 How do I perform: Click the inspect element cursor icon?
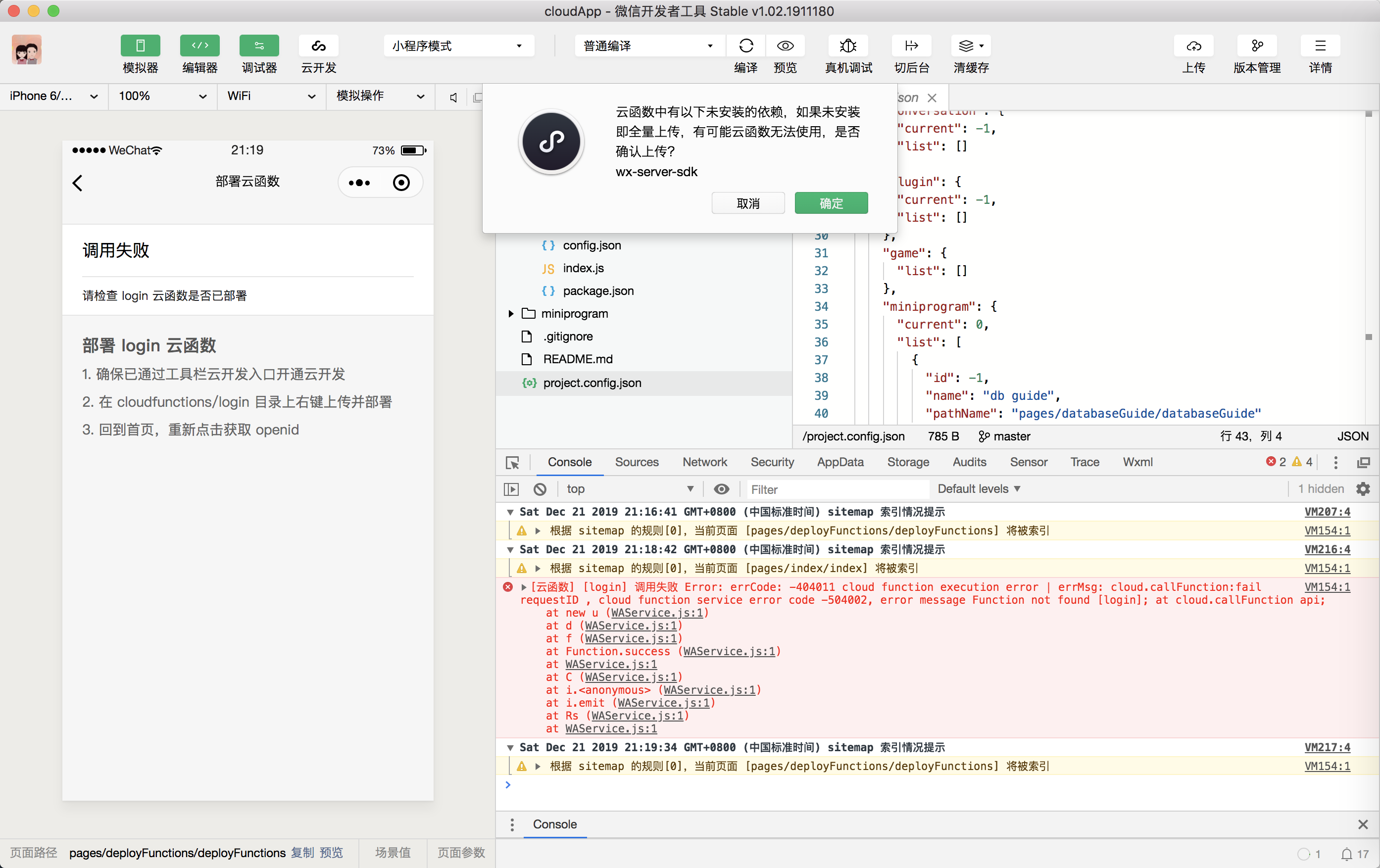(x=512, y=462)
